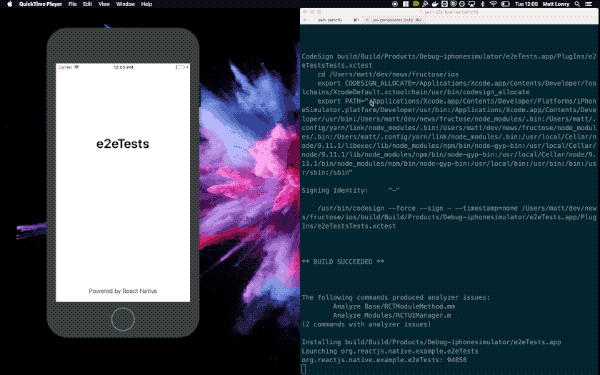Open the Help menu

click(147, 4)
